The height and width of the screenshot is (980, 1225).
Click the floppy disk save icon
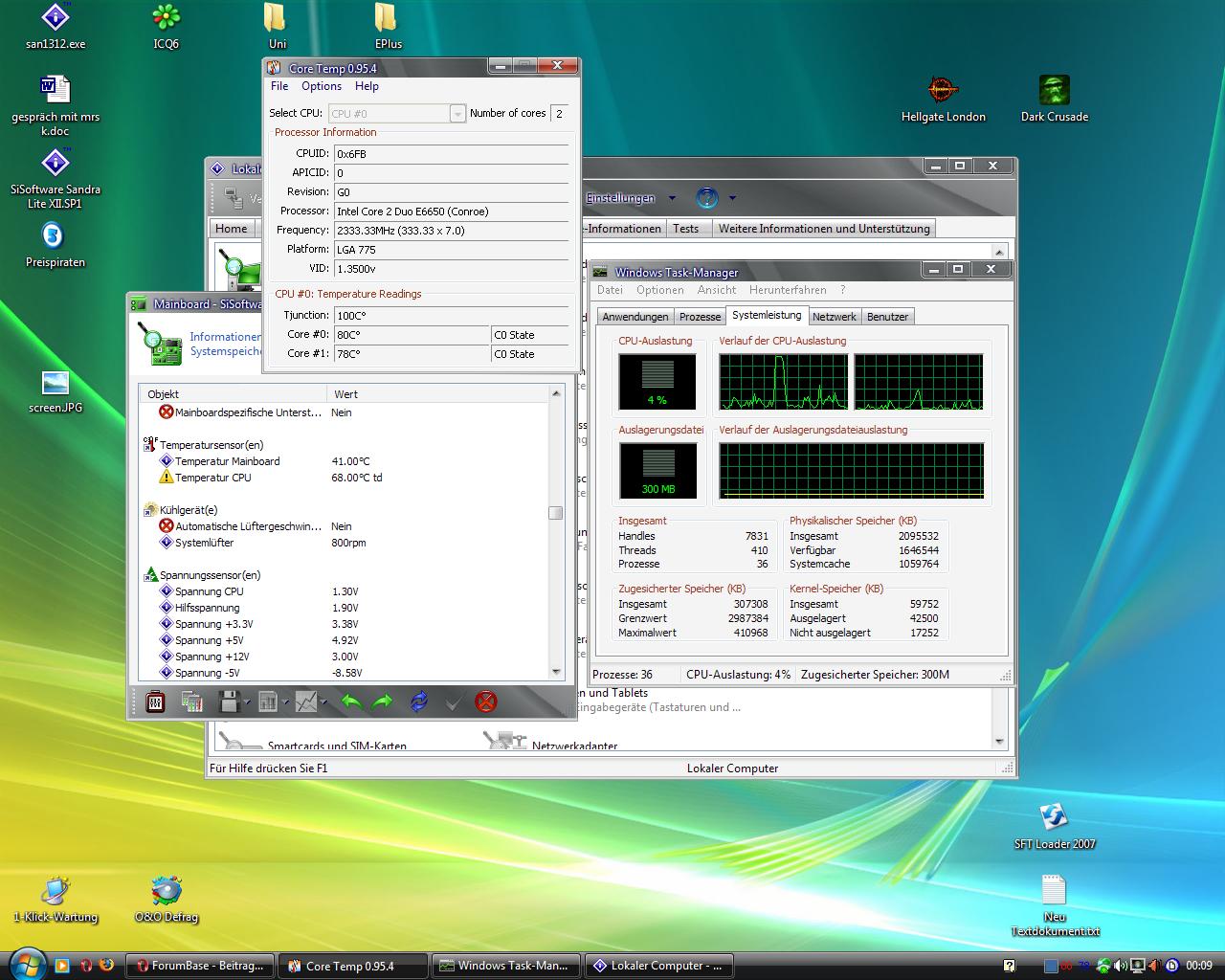(x=229, y=702)
